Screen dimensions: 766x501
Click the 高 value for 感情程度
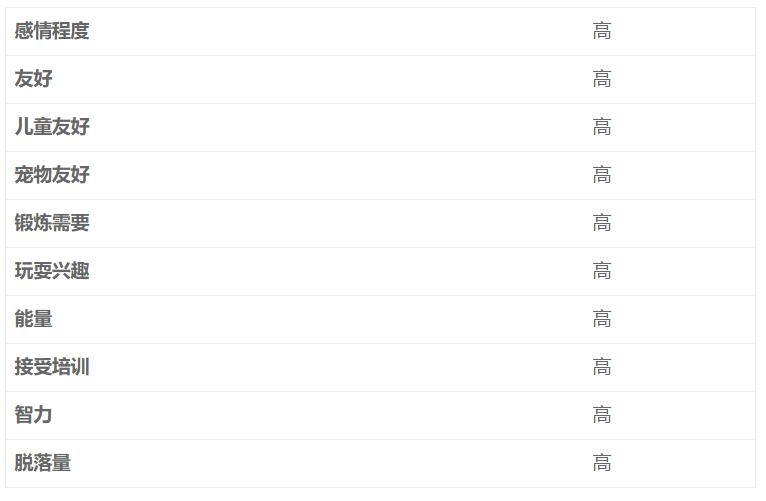click(x=602, y=31)
